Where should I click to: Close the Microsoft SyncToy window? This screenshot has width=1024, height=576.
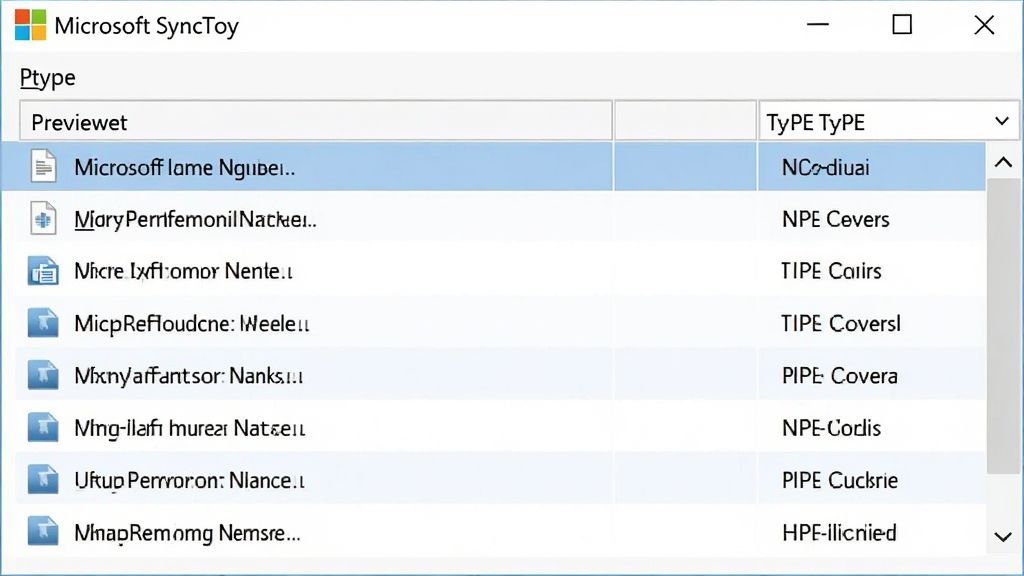pos(984,25)
